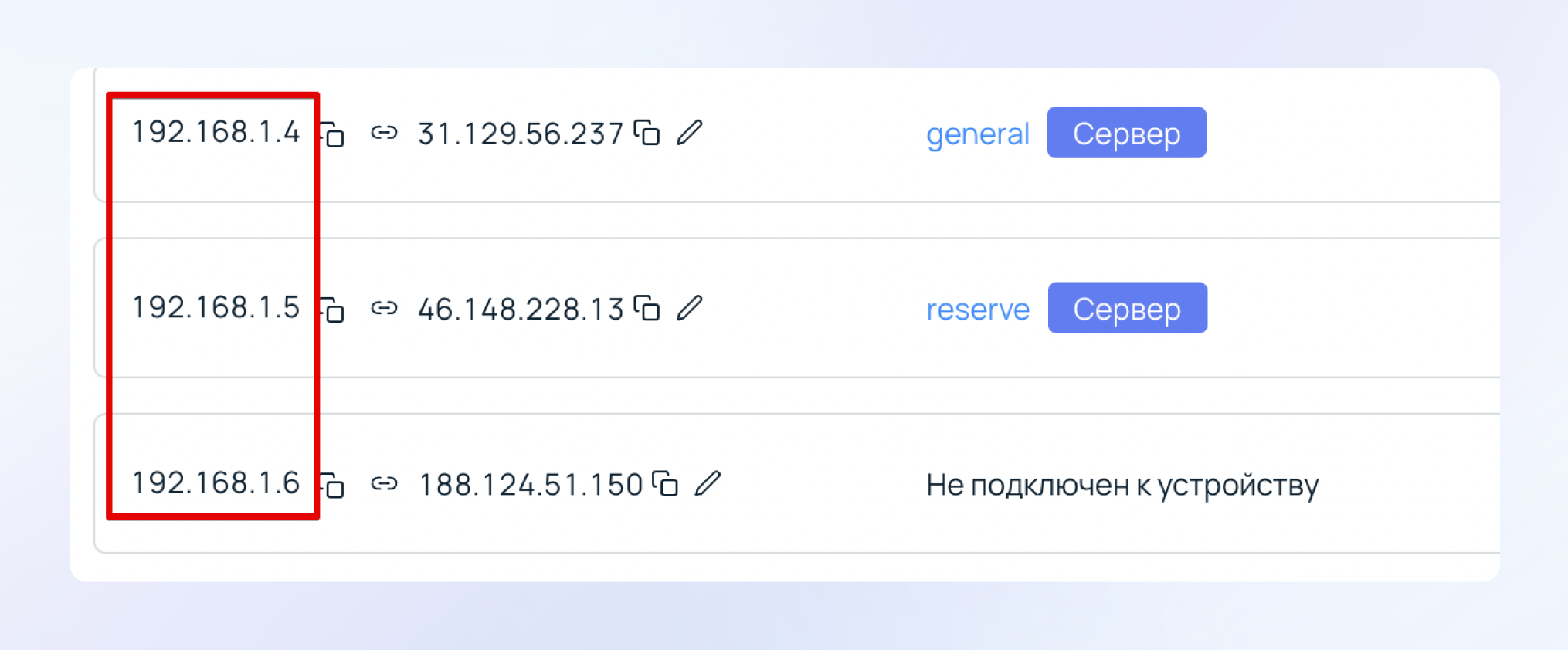This screenshot has width=1568, height=650.
Task: Copy the private IP 192.168.1.5
Action: (x=333, y=310)
